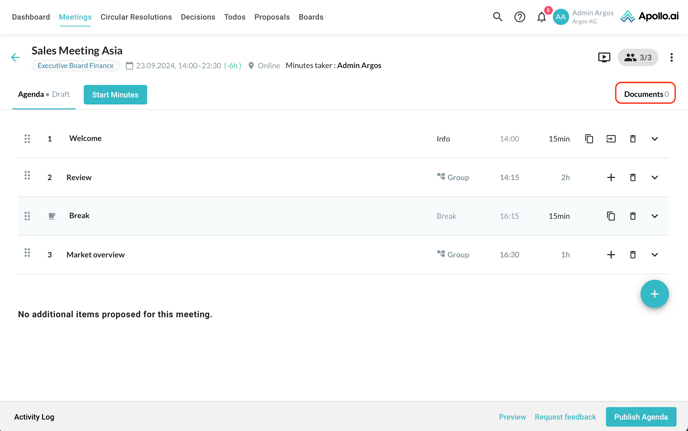Go back using the left arrow

point(15,58)
